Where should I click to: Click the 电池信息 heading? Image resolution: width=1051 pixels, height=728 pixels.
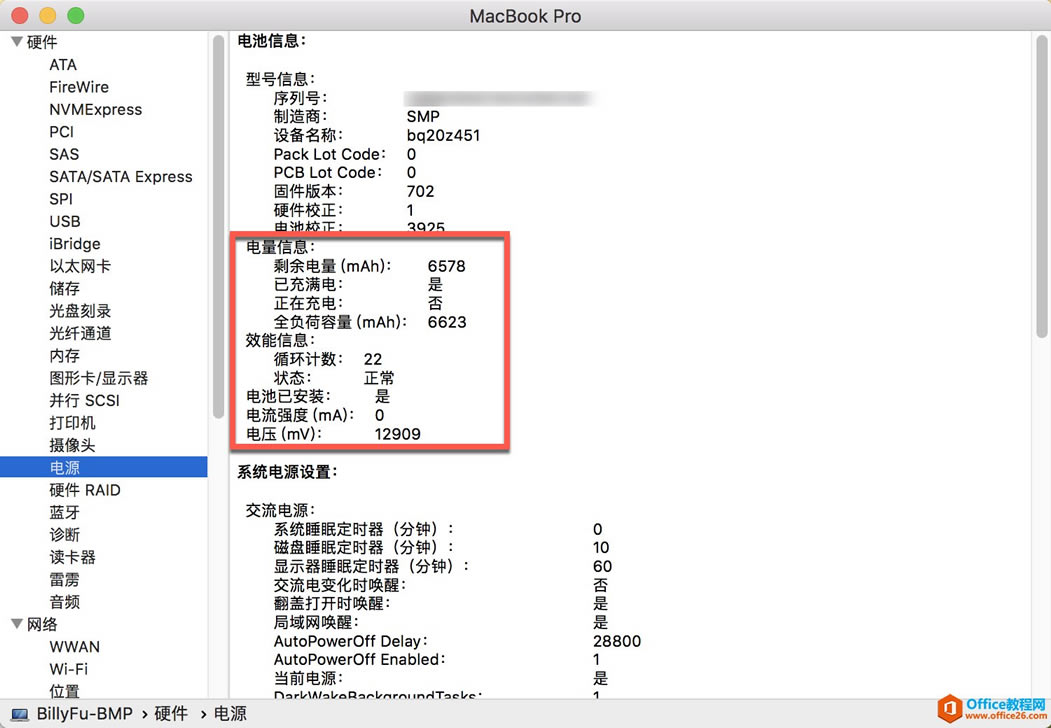272,41
